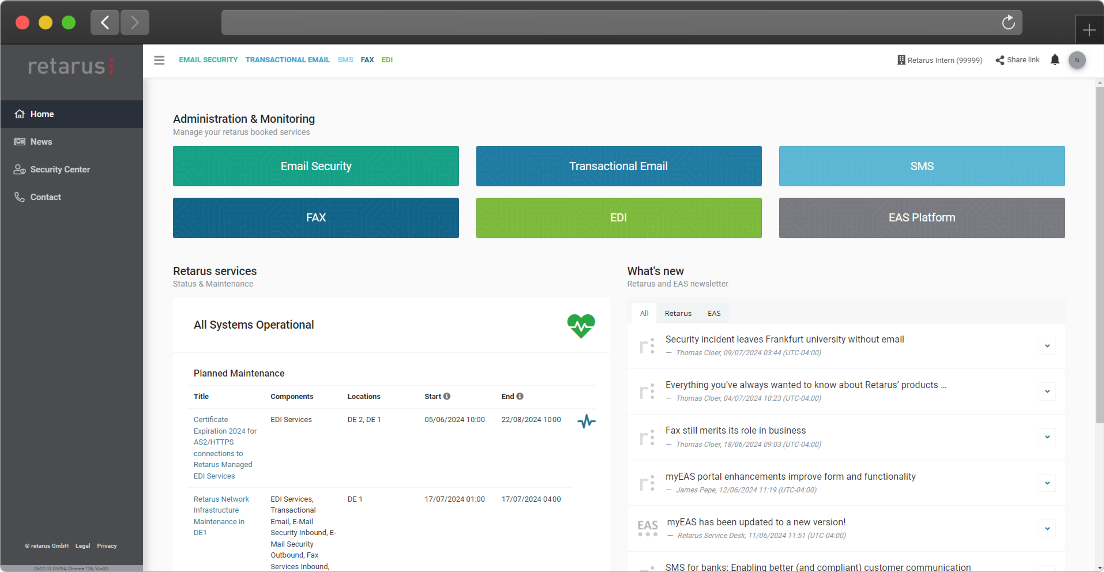Click the '17/07/2024 01:00' start cell
The height and width of the screenshot is (572, 1104).
pos(454,499)
